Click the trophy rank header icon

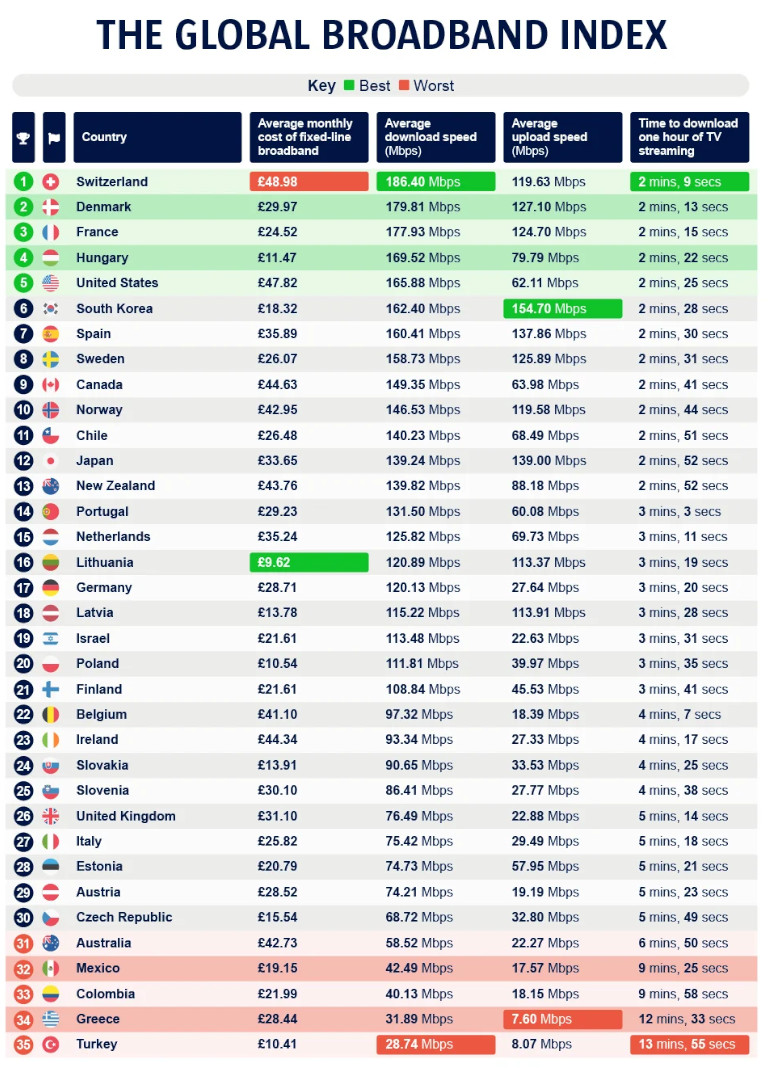(23, 138)
